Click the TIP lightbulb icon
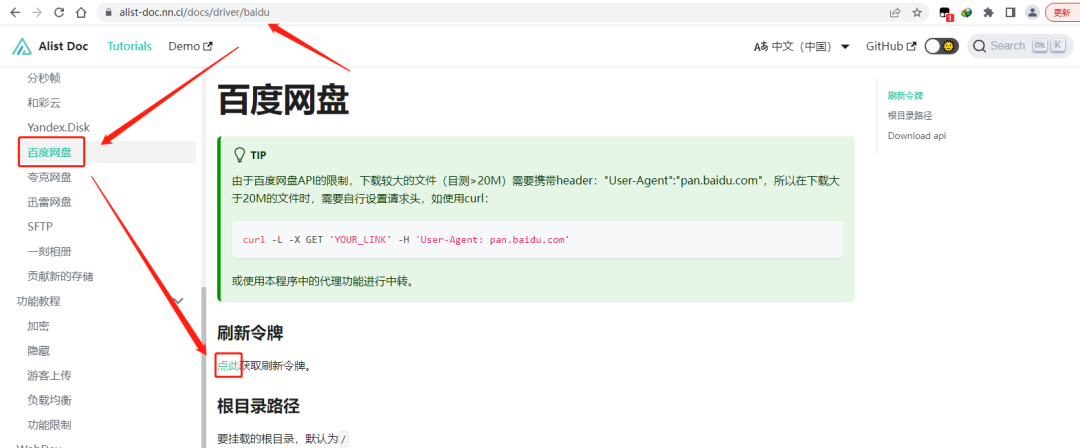The height and width of the screenshot is (448, 1080). 240,154
